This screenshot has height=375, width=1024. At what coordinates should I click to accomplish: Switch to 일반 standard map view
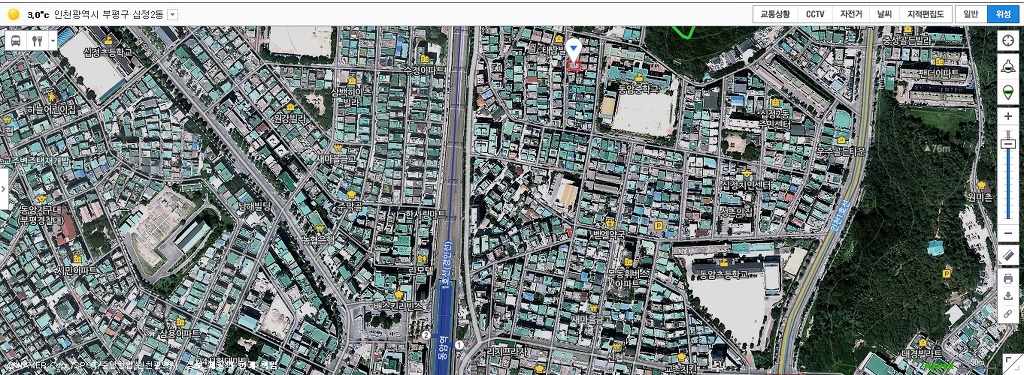(x=971, y=14)
